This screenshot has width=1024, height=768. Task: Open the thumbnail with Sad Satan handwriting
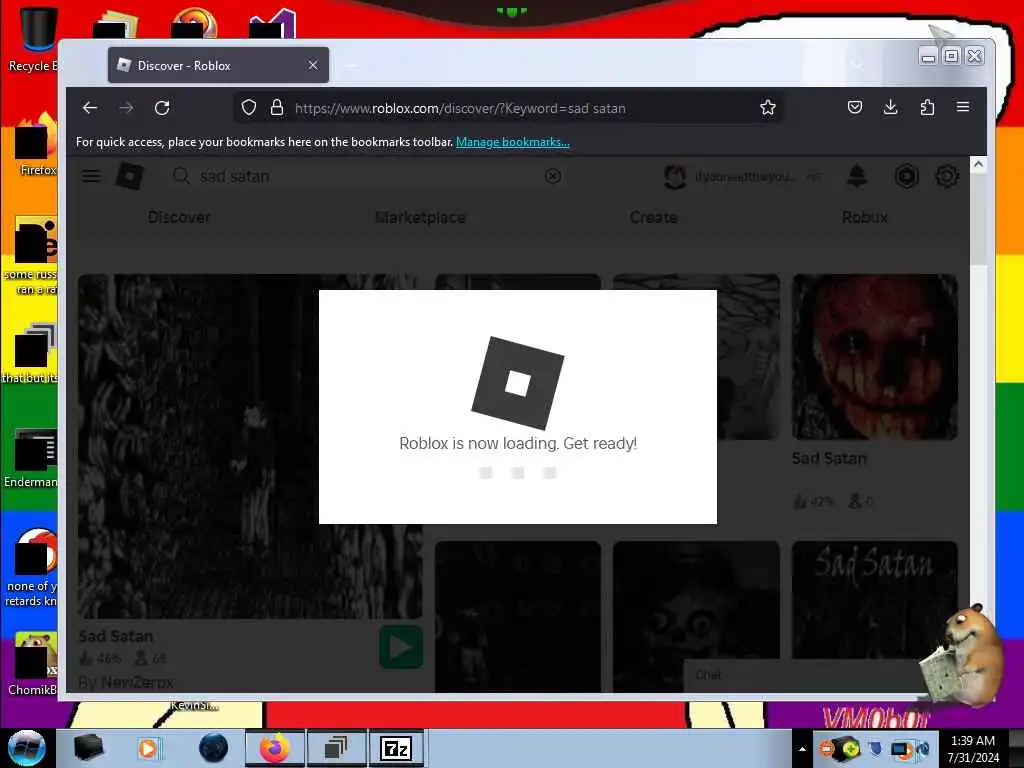point(875,600)
